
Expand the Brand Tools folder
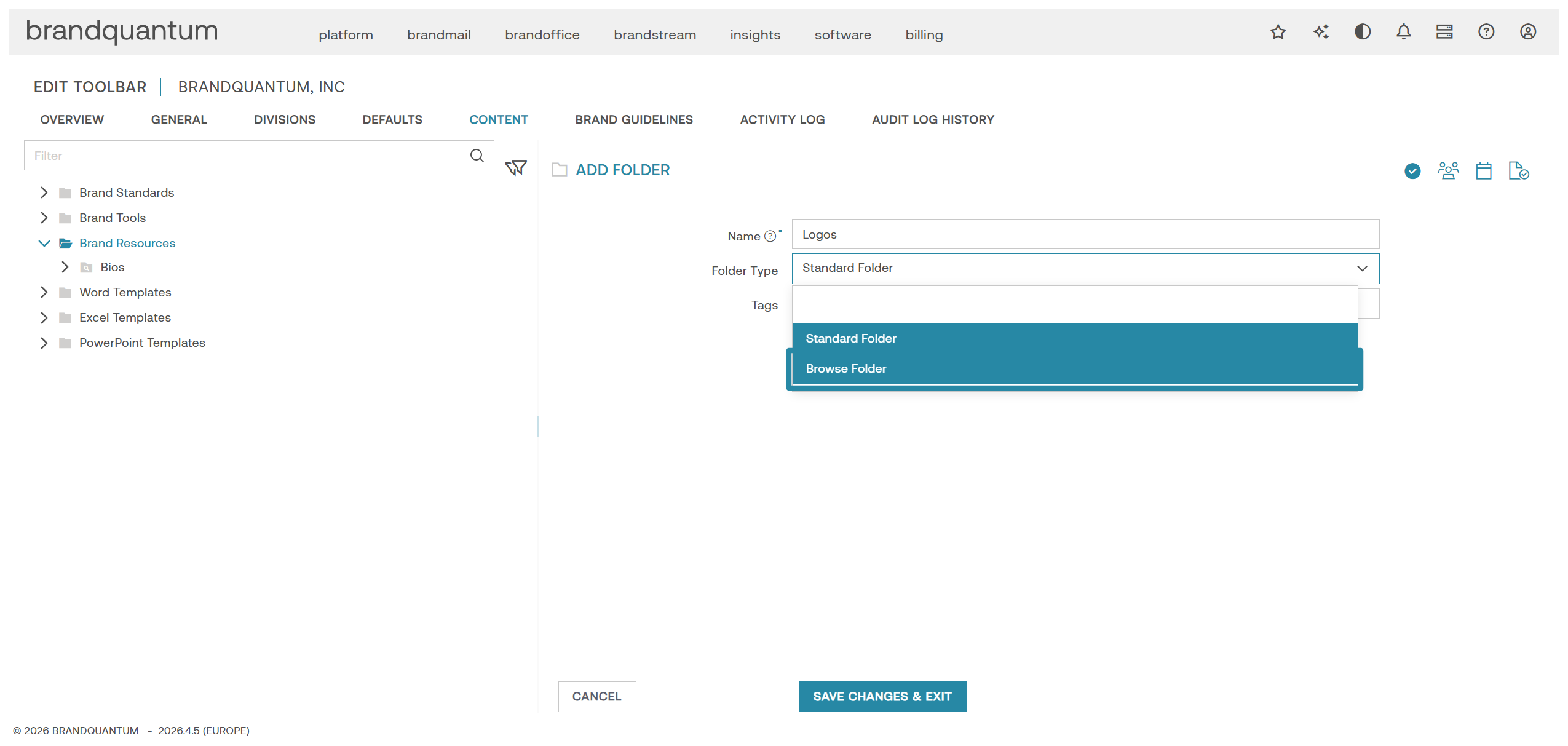coord(44,218)
